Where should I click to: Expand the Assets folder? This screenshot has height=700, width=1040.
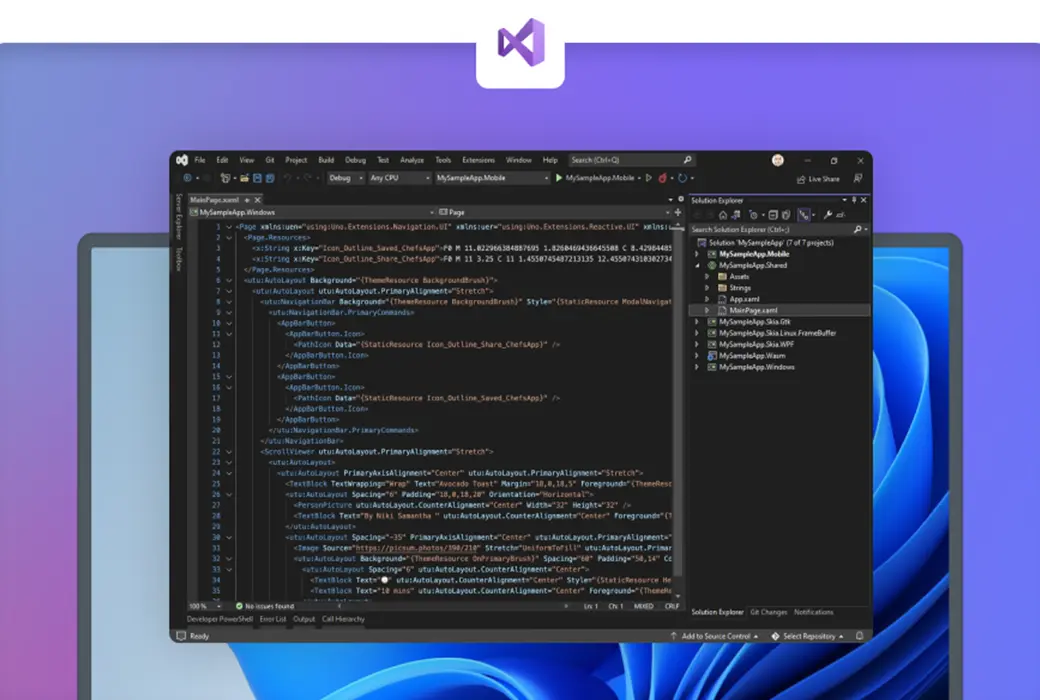[x=707, y=276]
